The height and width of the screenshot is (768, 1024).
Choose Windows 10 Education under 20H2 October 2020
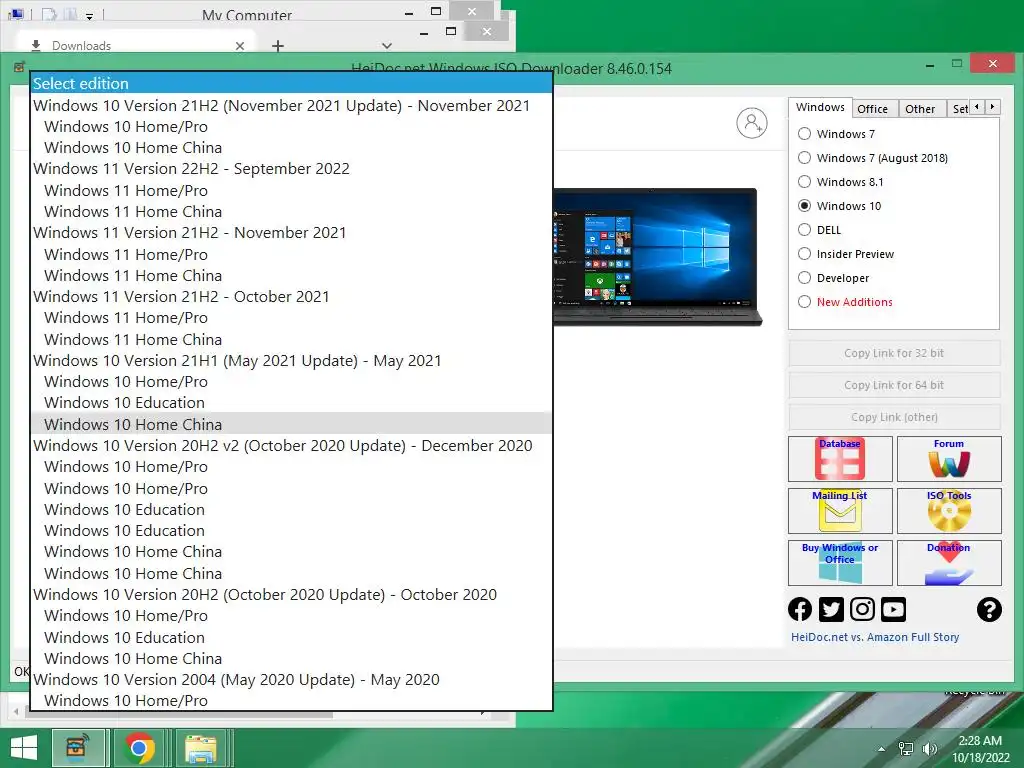(x=291, y=637)
